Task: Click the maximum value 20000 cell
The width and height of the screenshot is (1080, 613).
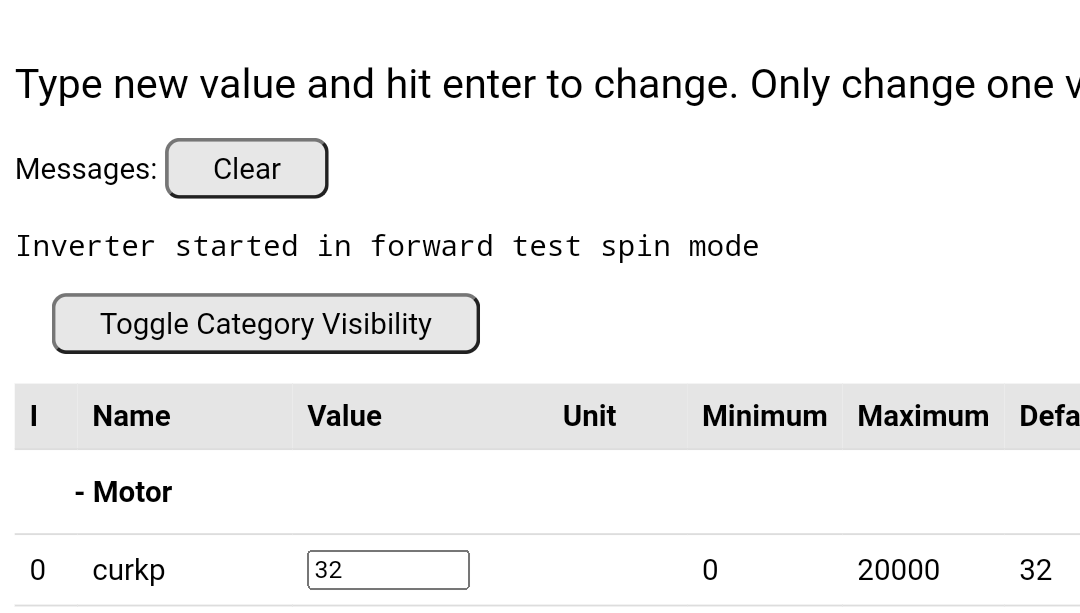Action: [898, 570]
